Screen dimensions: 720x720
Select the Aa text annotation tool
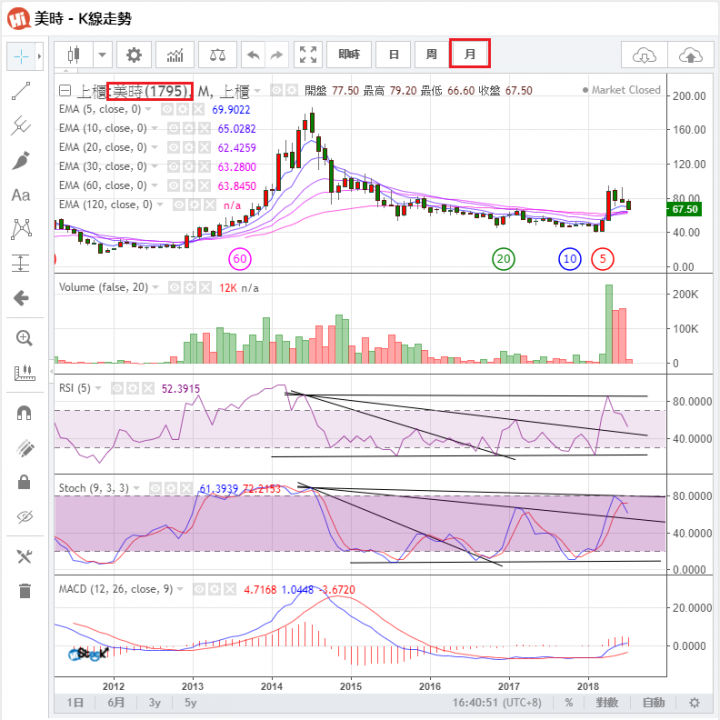point(21,195)
